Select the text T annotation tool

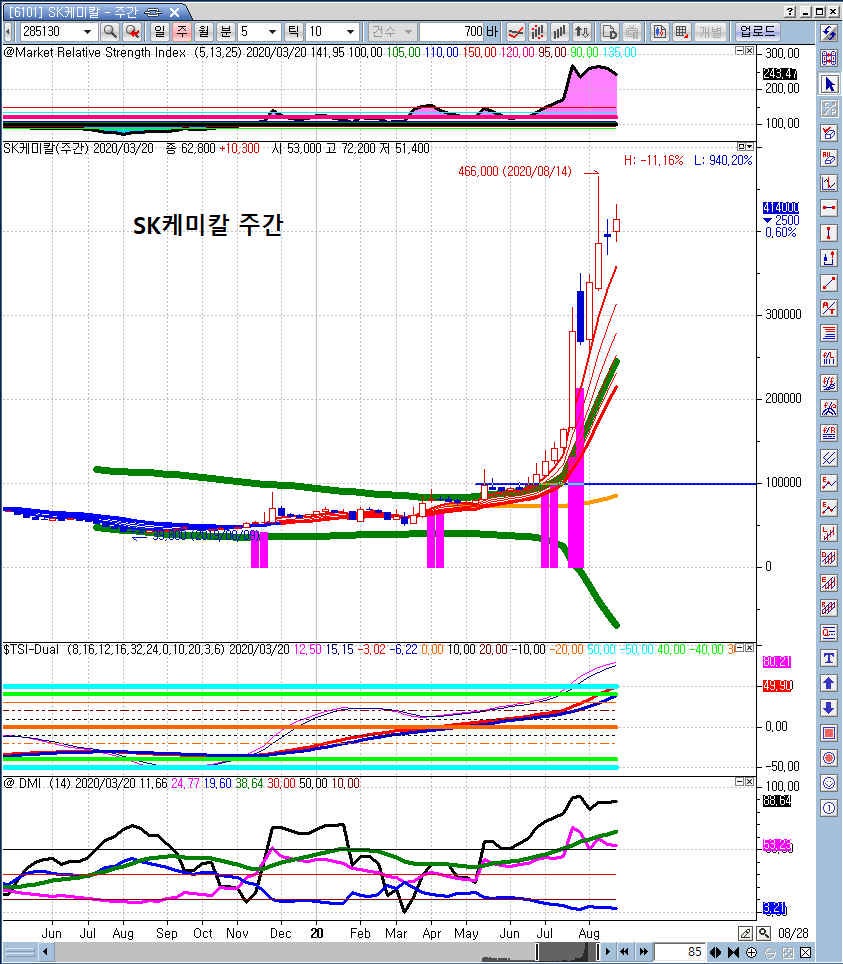coord(829,658)
